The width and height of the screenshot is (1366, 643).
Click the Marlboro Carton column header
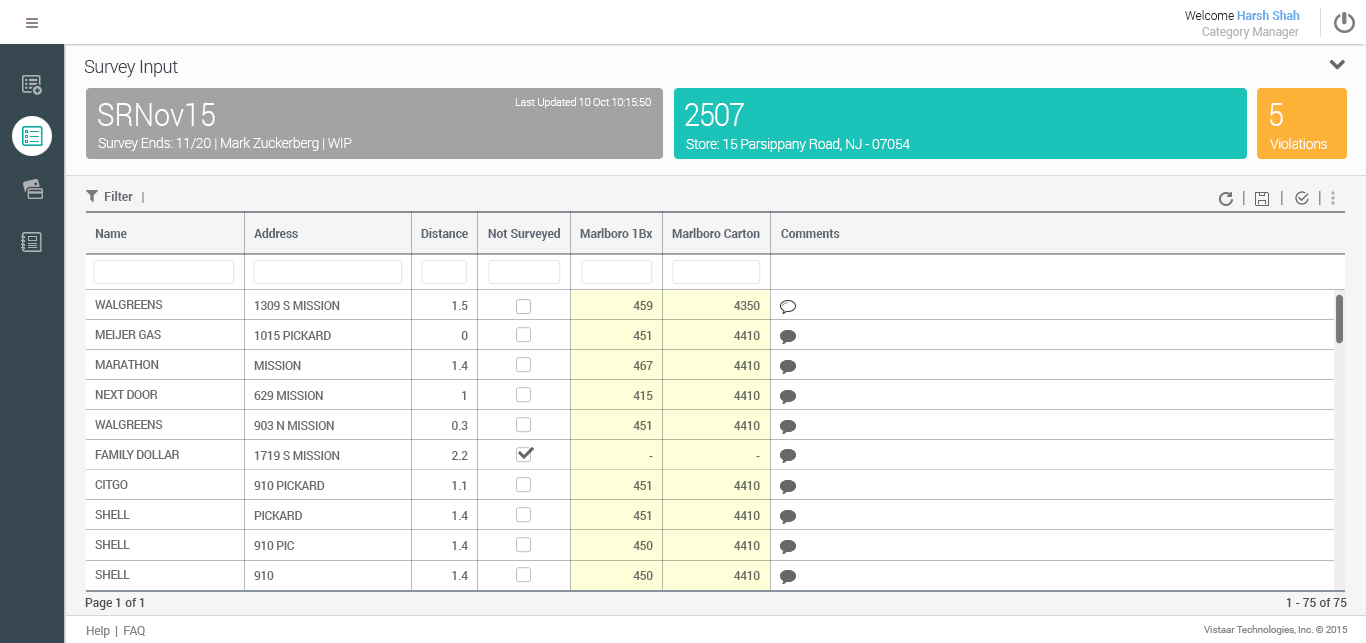715,234
